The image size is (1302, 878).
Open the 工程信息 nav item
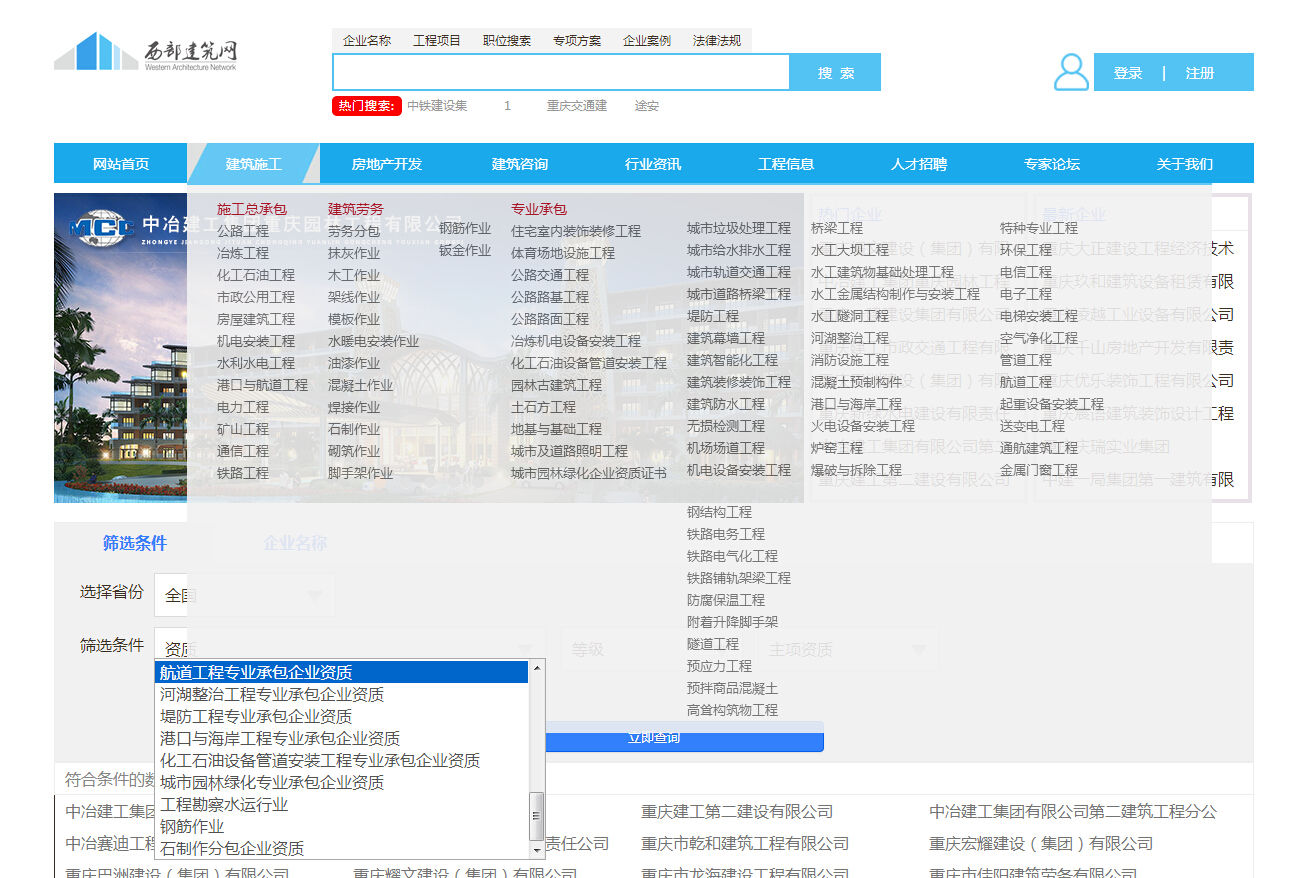(786, 164)
